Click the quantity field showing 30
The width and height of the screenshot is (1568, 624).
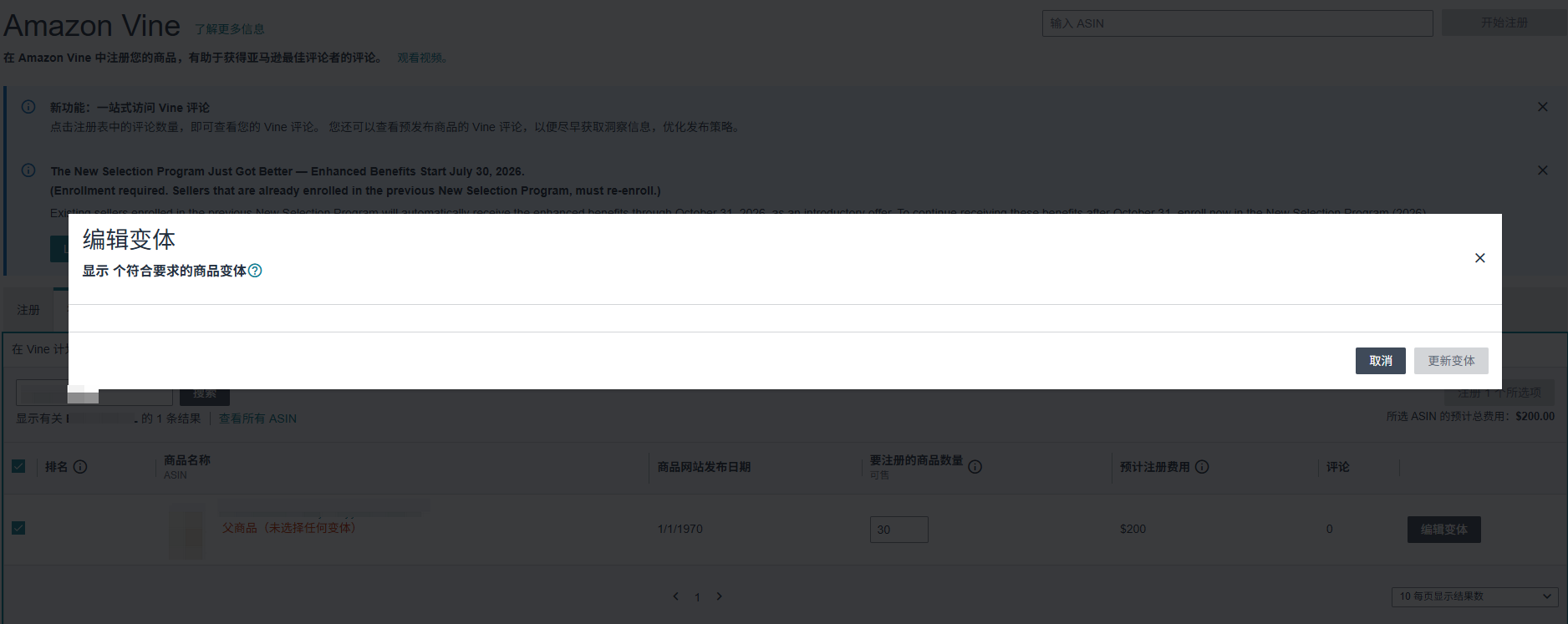[x=899, y=530]
